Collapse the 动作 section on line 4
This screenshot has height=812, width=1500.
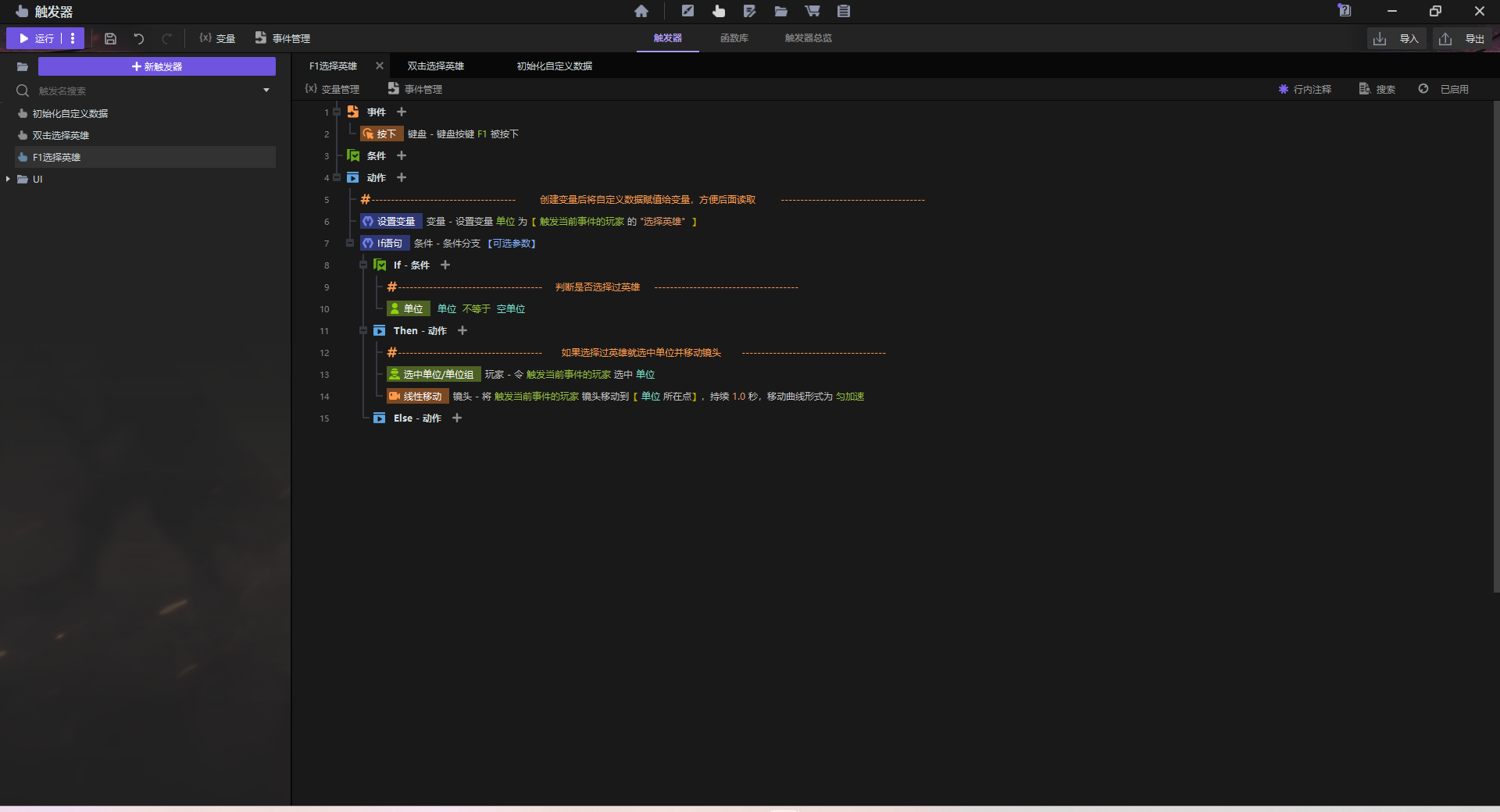tap(337, 178)
